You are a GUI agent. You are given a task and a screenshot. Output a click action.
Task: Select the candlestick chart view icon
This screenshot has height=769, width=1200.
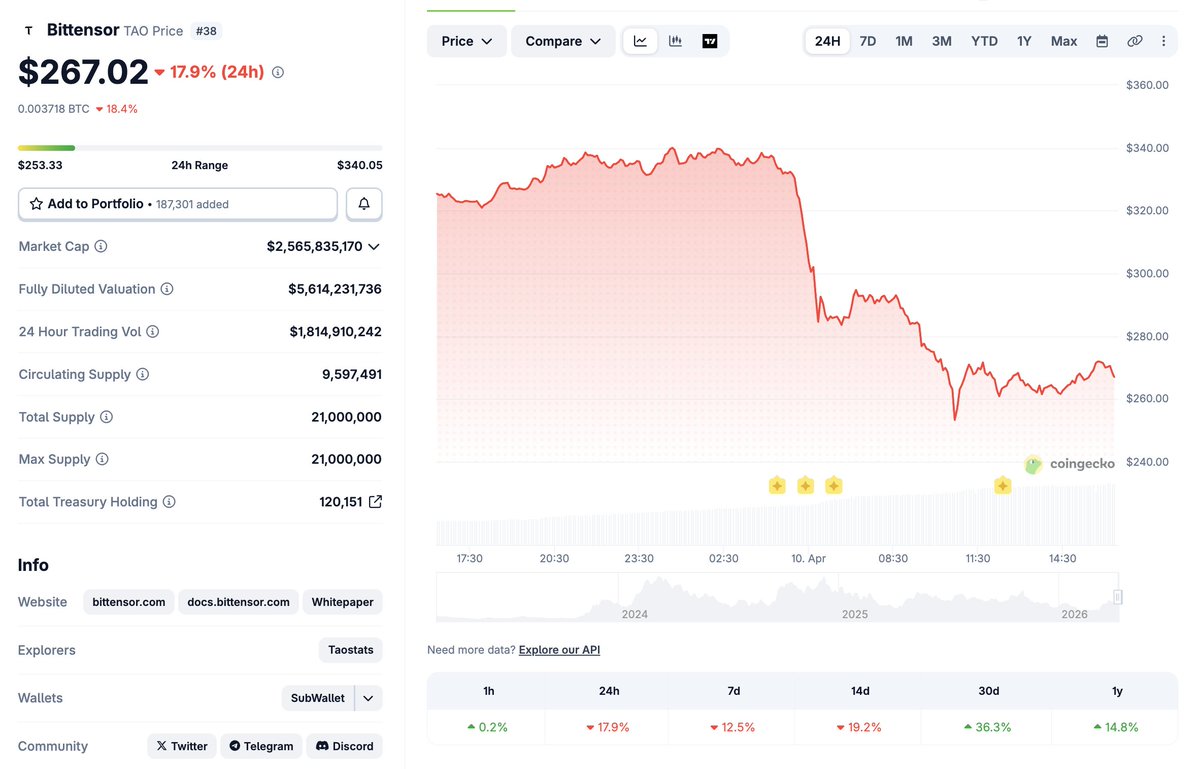(x=675, y=41)
